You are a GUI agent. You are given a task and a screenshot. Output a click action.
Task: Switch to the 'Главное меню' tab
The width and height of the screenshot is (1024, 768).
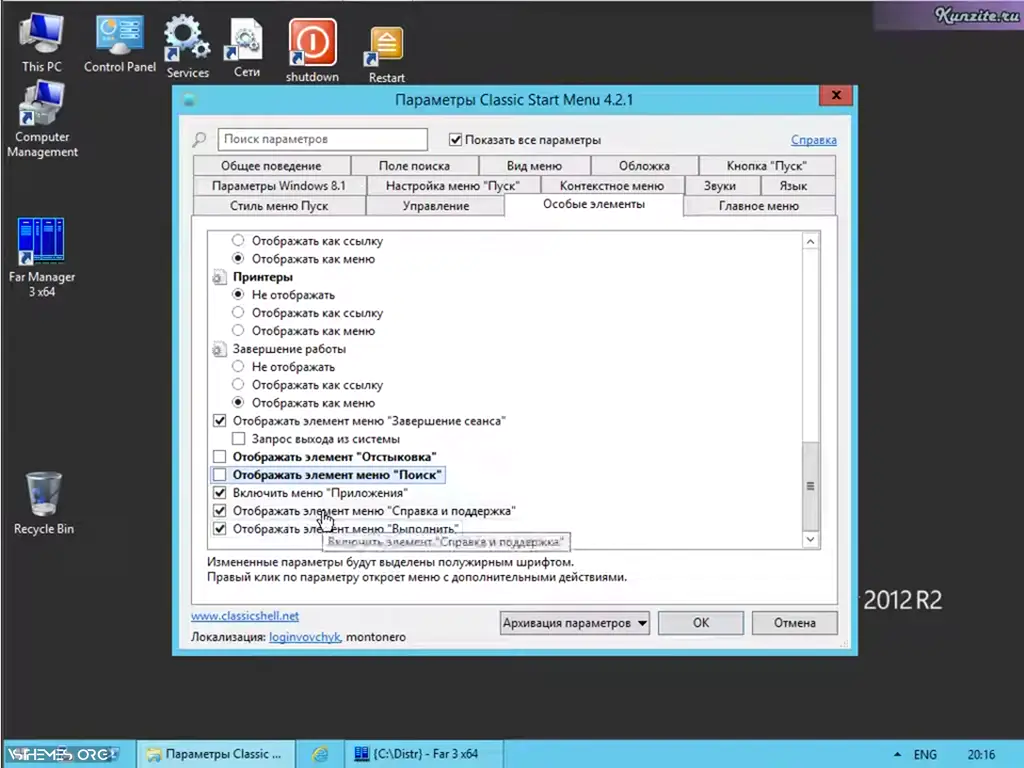pyautogui.click(x=758, y=205)
